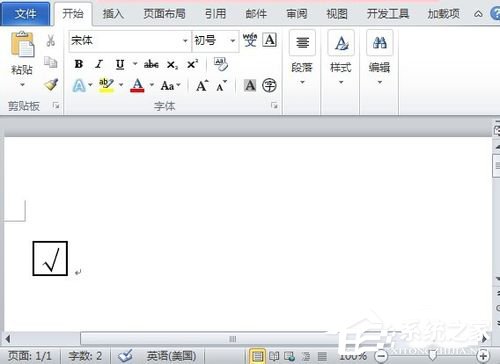
Task: Minimize the ribbon with caret icon
Action: [478, 14]
